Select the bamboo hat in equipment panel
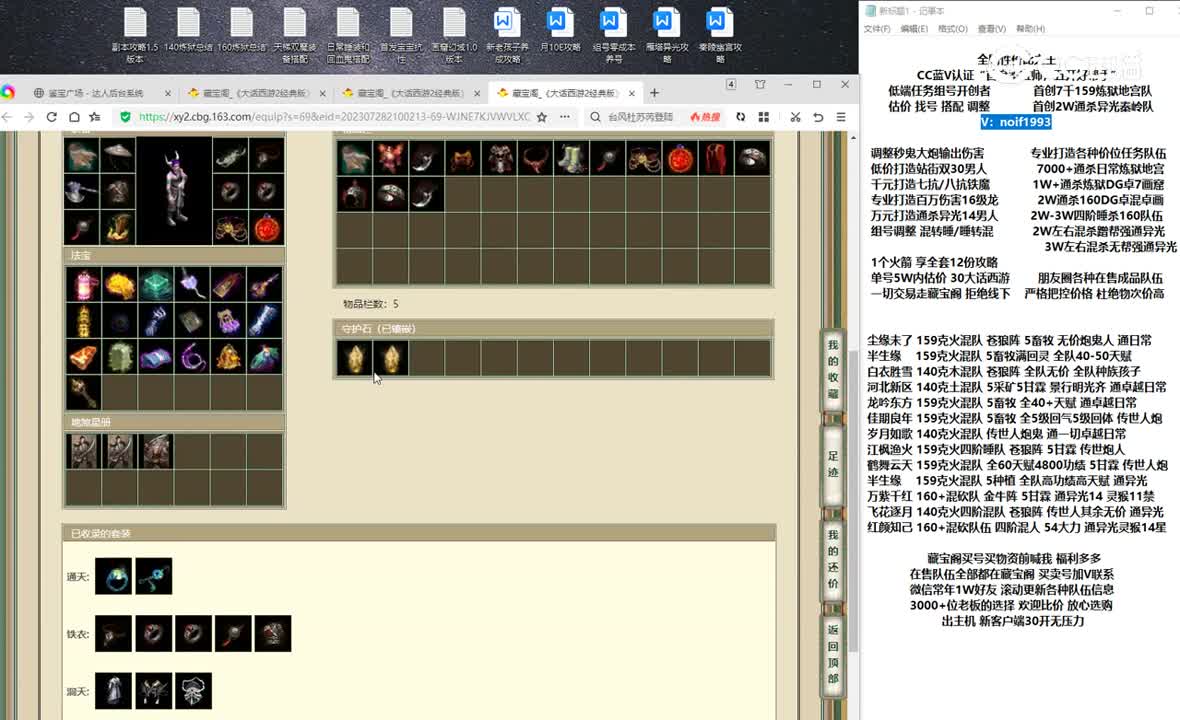The width and height of the screenshot is (1180, 720). [118, 156]
